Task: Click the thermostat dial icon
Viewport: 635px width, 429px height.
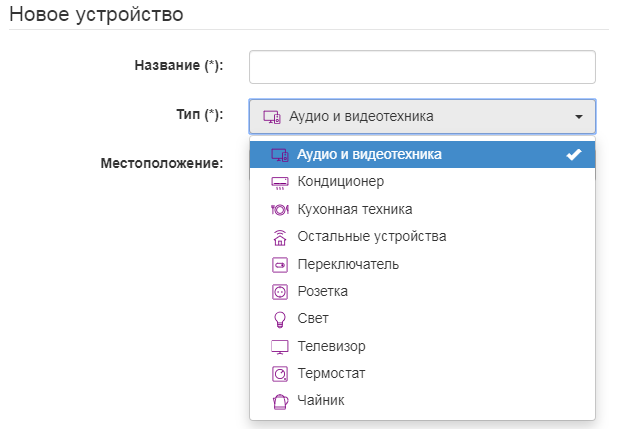Action: tap(279, 374)
